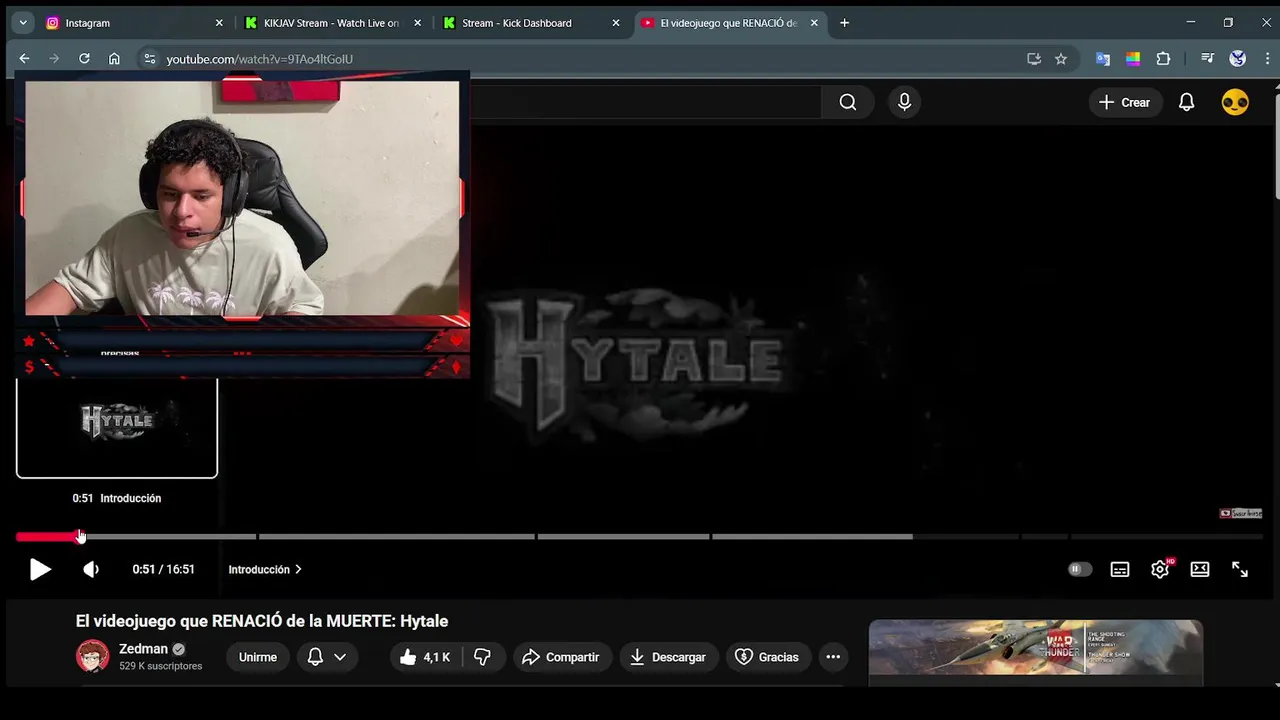Image resolution: width=1280 pixels, height=720 pixels.
Task: Enter full screen mode
Action: [1240, 569]
